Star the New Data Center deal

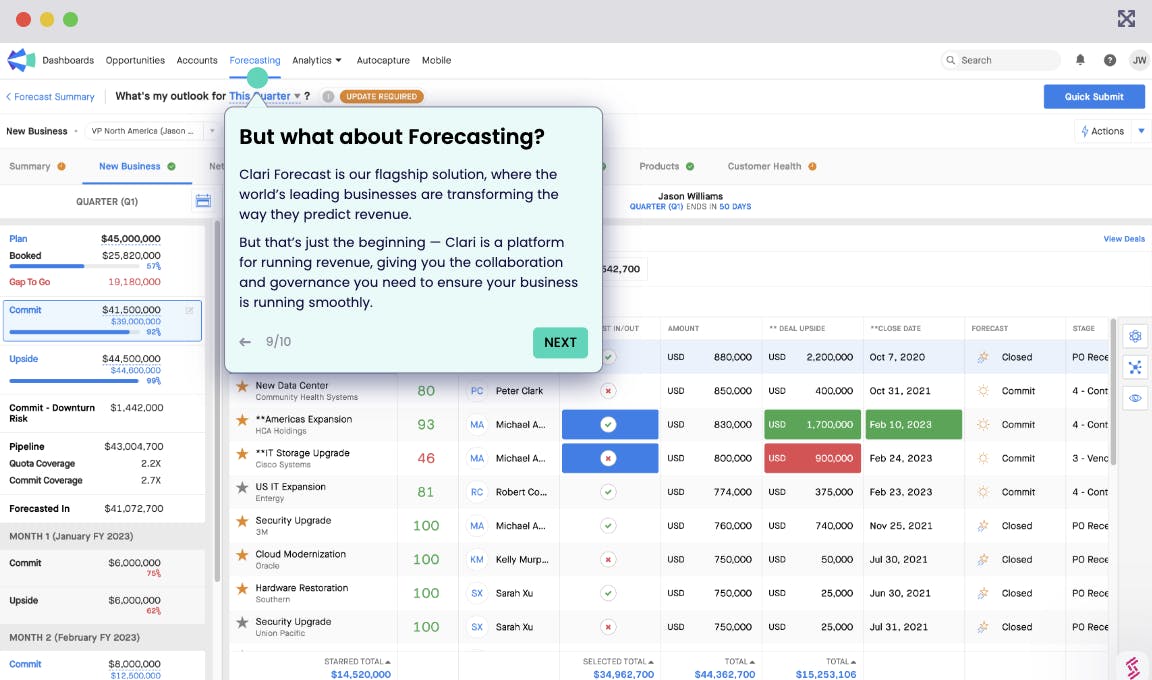242,386
